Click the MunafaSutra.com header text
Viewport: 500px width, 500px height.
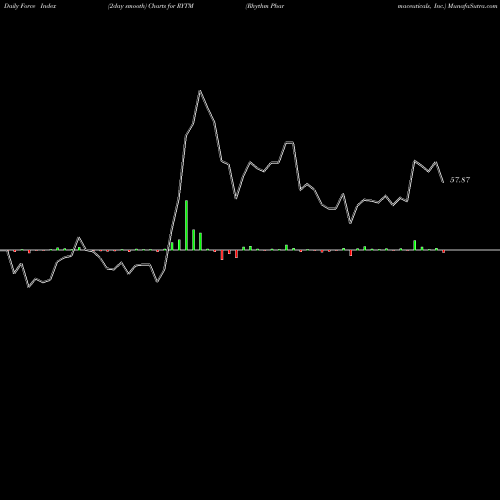pos(473,6)
